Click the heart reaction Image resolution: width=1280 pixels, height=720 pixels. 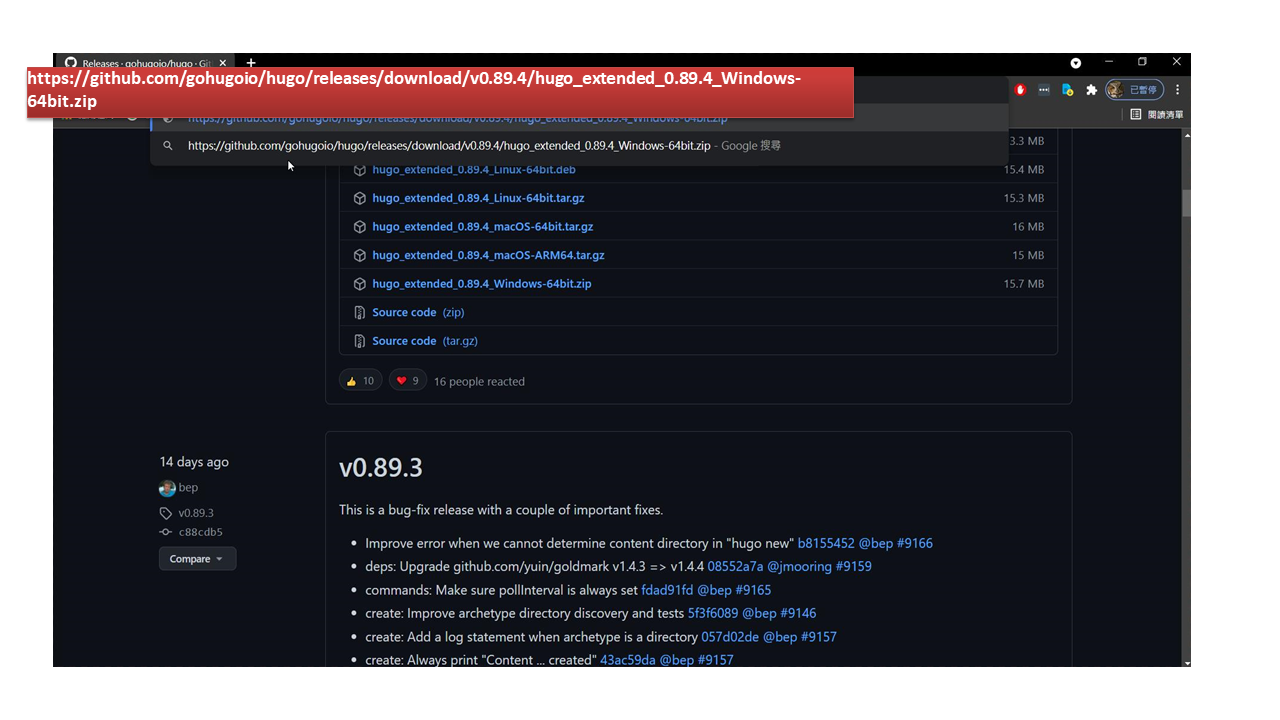coord(408,381)
